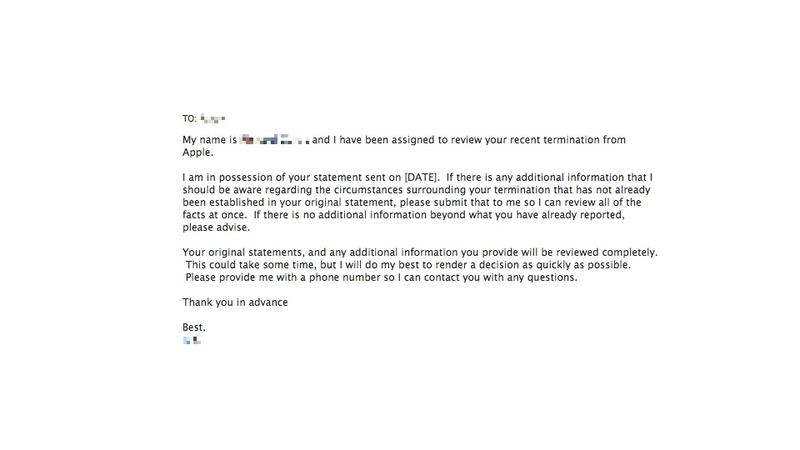Click the word "Apple." on the second line
This screenshot has height=450, width=800.
198,153
